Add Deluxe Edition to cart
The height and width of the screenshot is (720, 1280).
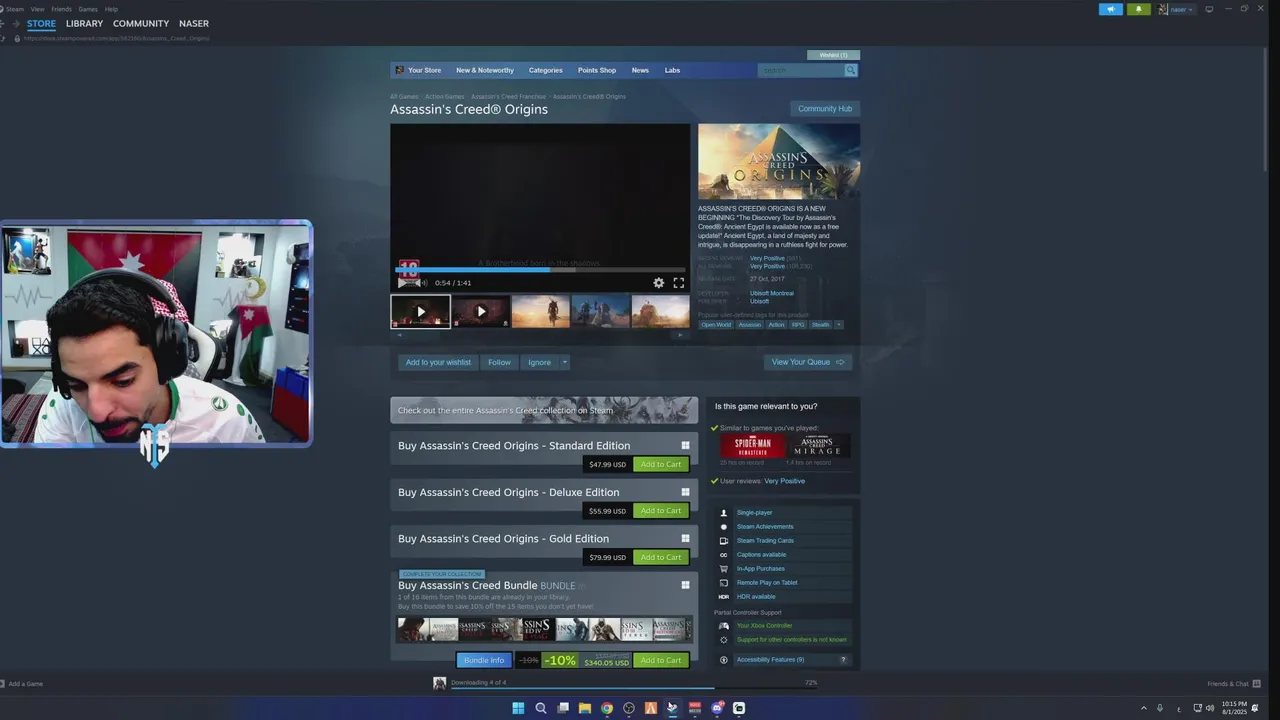coord(661,511)
